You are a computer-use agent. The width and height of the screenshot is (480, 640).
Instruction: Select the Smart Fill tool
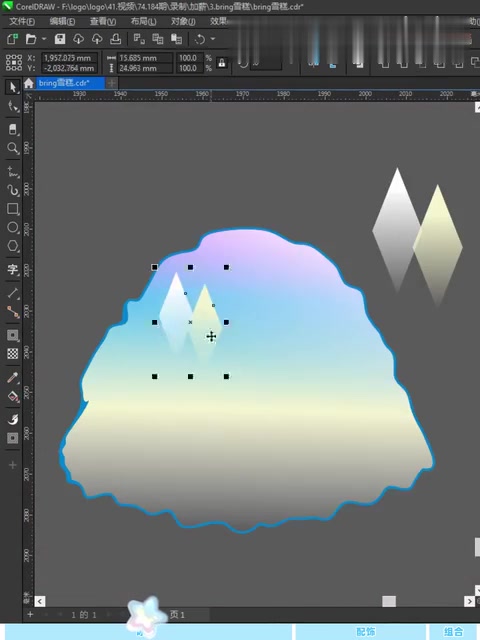12,419
